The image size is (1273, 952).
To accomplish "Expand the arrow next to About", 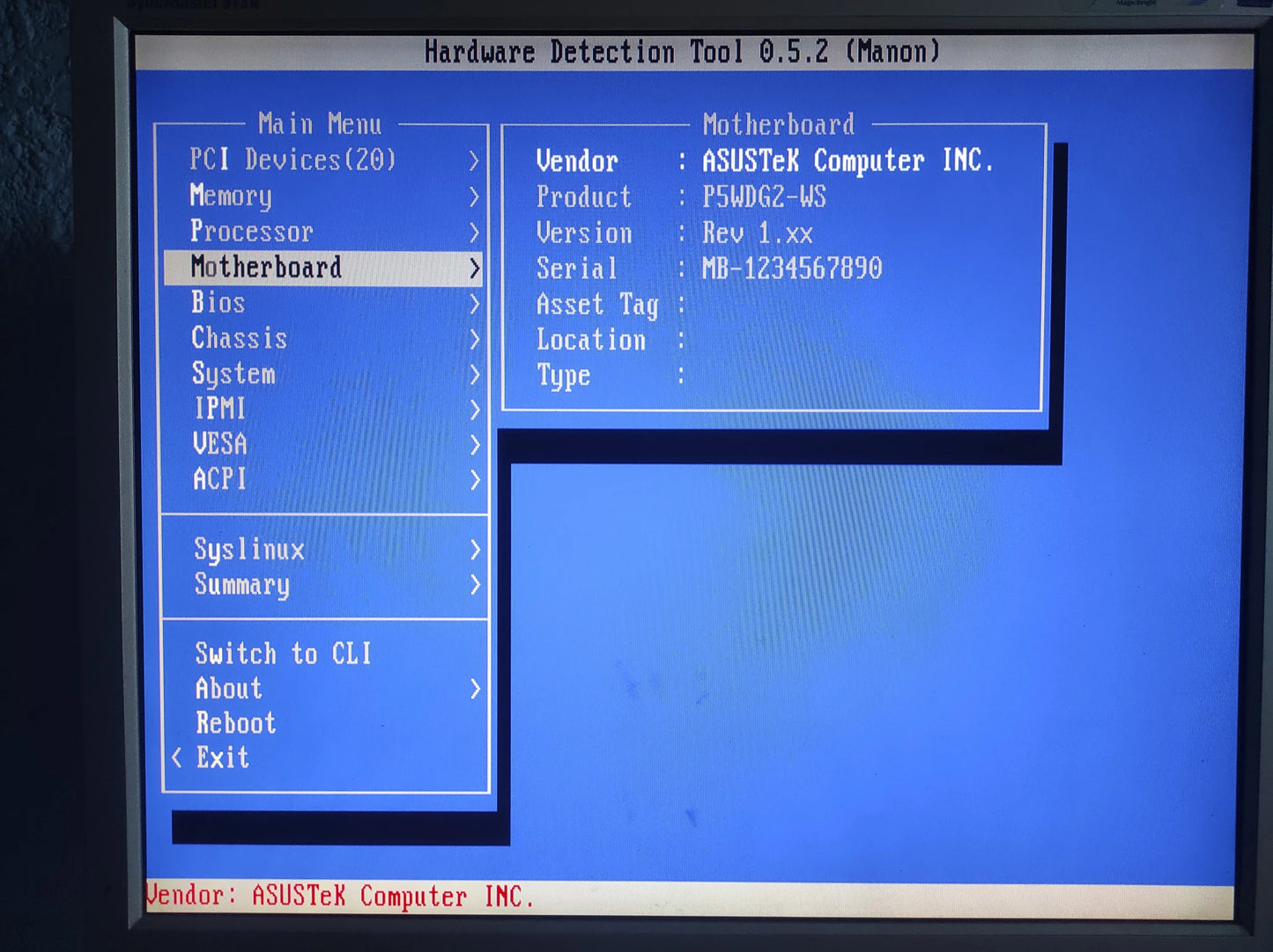I will [476, 689].
